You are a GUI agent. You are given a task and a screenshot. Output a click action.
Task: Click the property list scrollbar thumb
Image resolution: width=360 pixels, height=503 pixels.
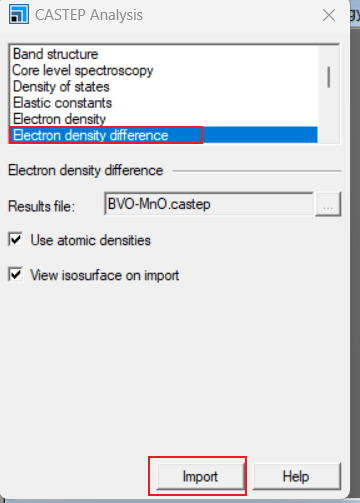329,77
